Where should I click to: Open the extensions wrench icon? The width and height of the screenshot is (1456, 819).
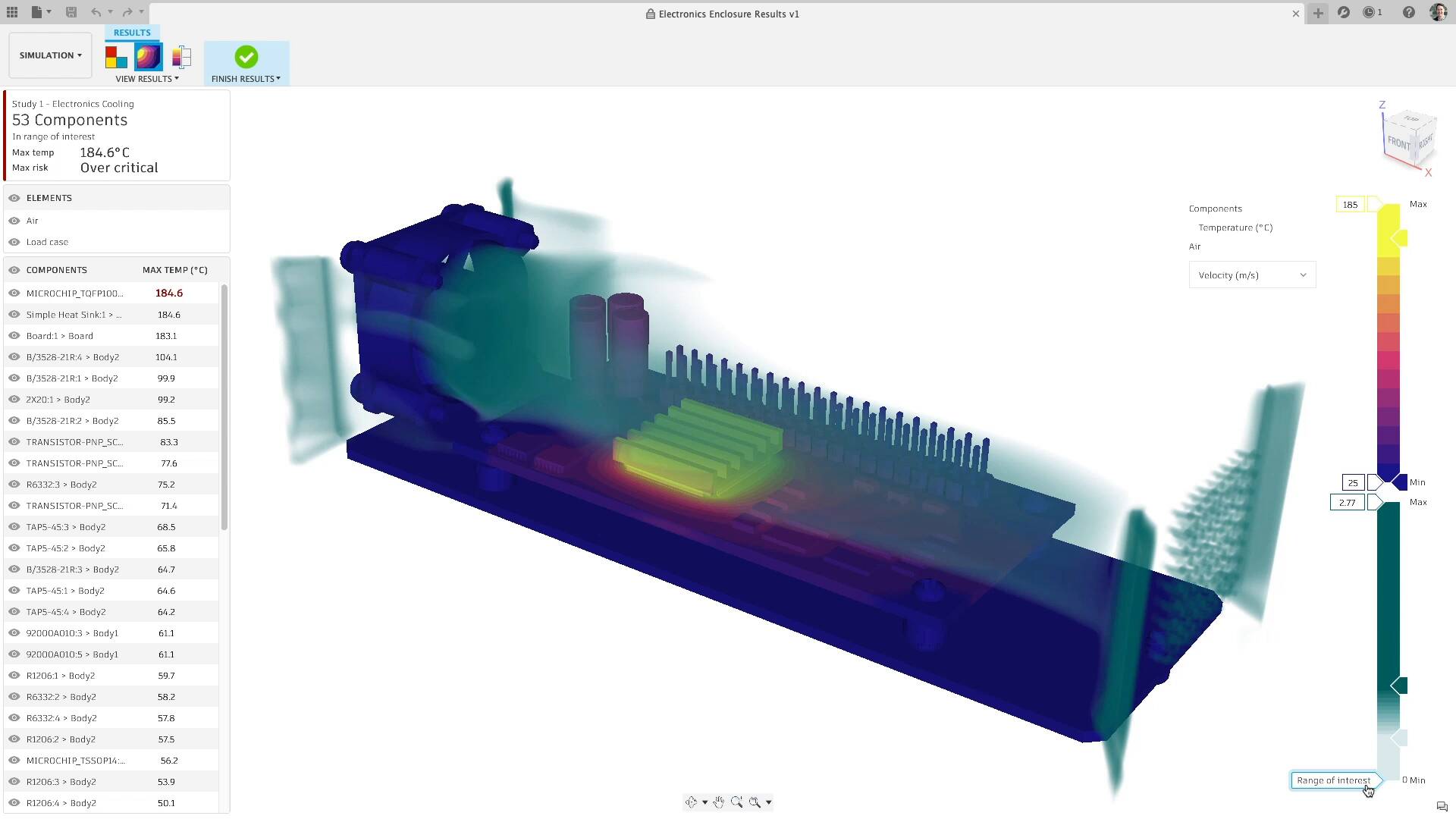click(x=1344, y=13)
